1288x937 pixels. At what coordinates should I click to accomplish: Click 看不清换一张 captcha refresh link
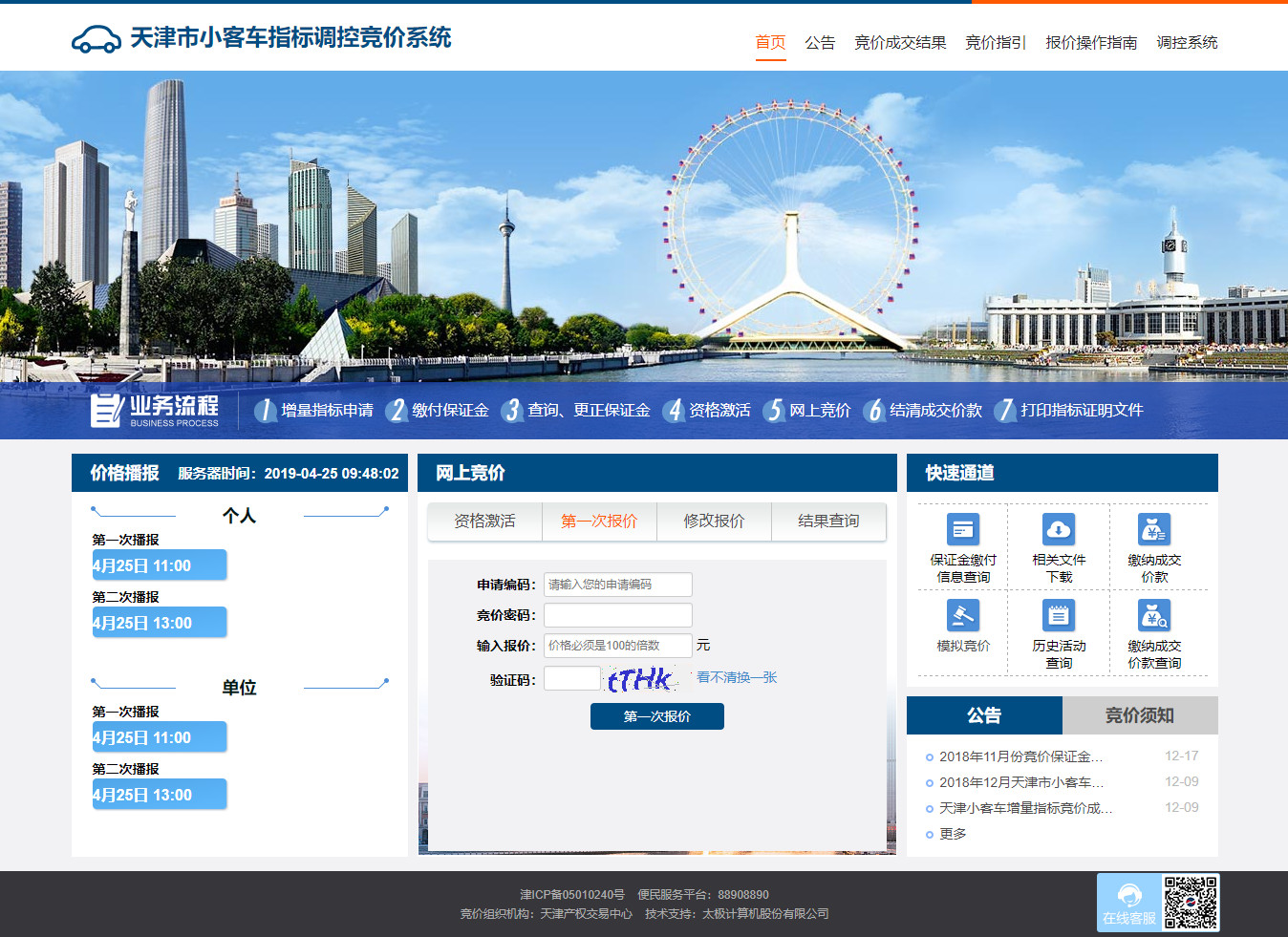(x=736, y=678)
